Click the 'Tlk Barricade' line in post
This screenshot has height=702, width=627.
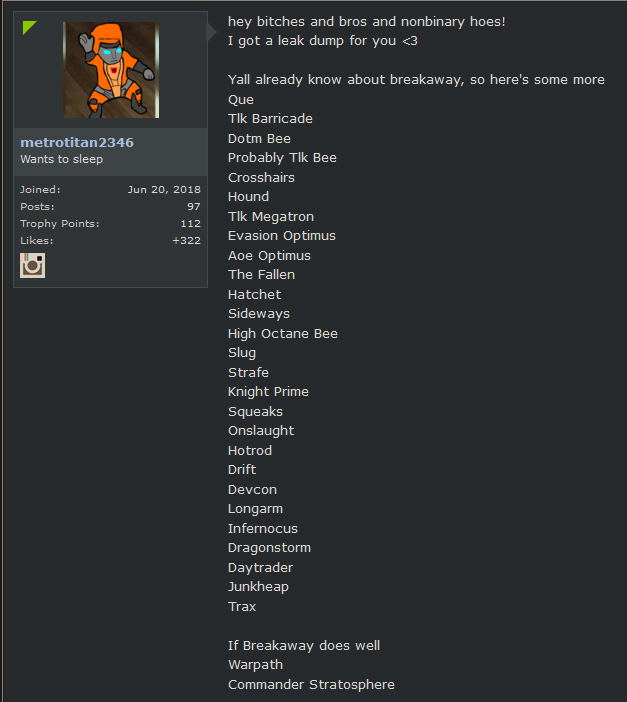coord(270,119)
